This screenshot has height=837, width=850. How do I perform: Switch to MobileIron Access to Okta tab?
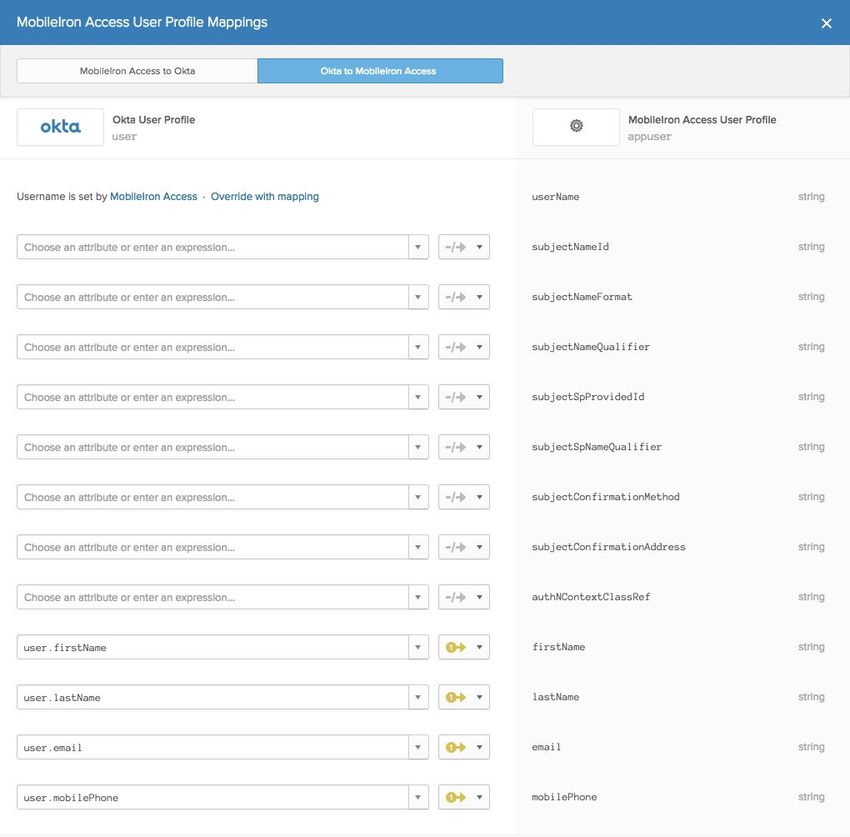137,71
